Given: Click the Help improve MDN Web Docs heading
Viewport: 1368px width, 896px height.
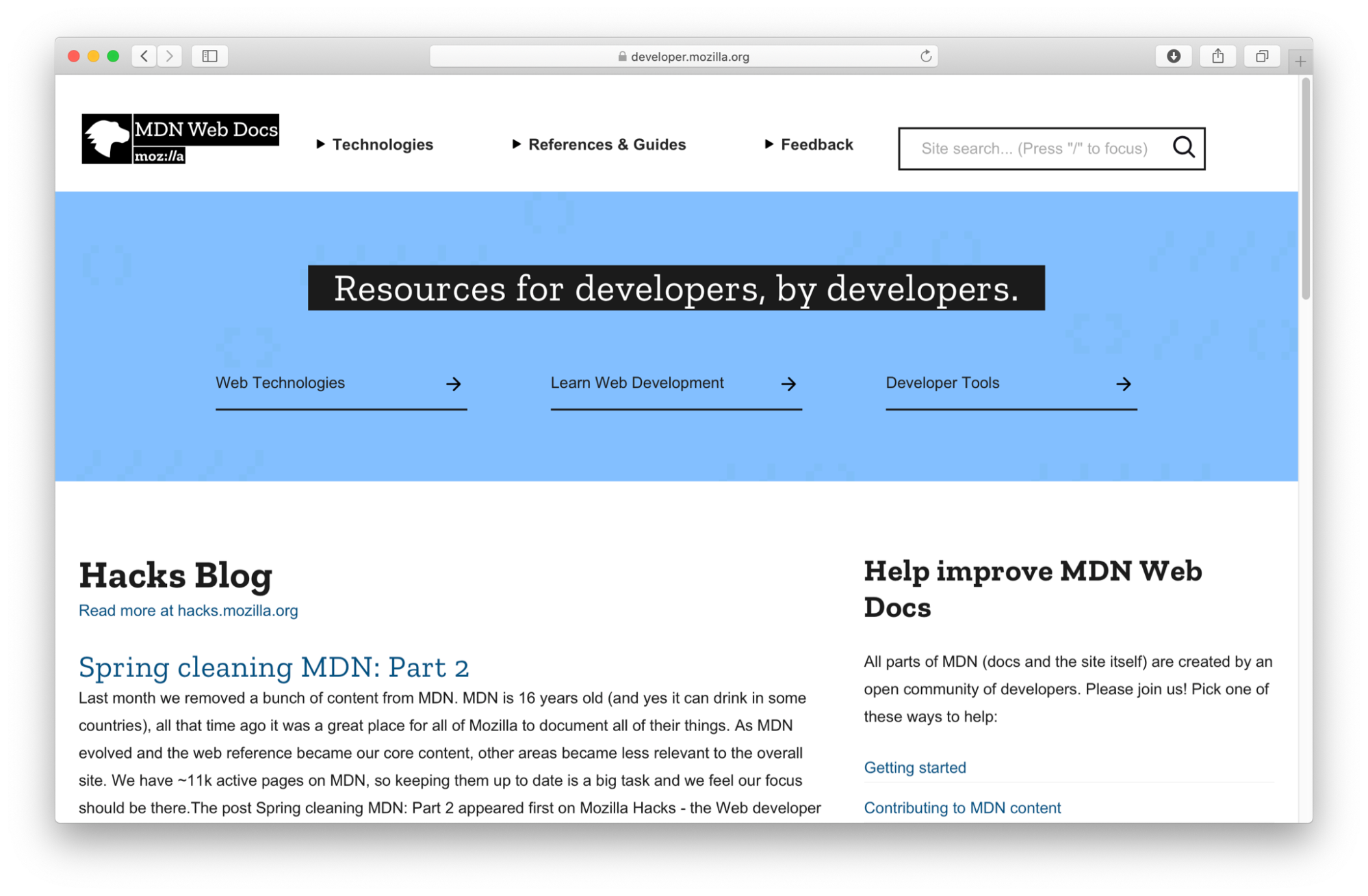Looking at the screenshot, I should (x=1033, y=589).
